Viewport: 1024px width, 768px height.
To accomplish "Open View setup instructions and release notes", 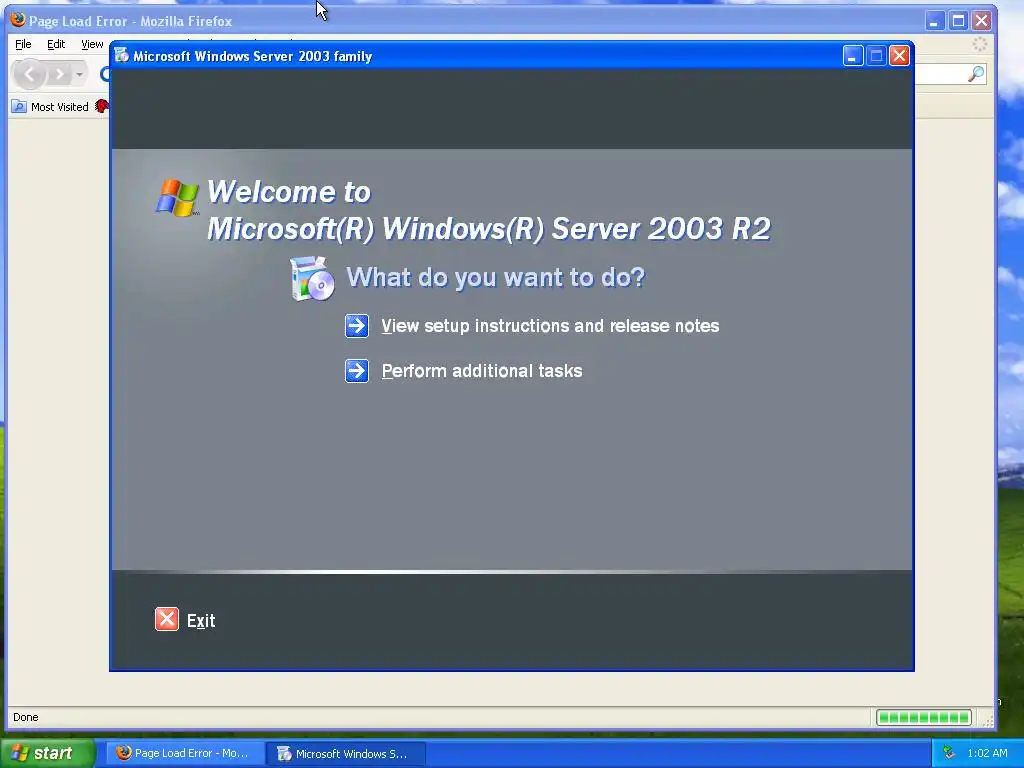I will 550,326.
